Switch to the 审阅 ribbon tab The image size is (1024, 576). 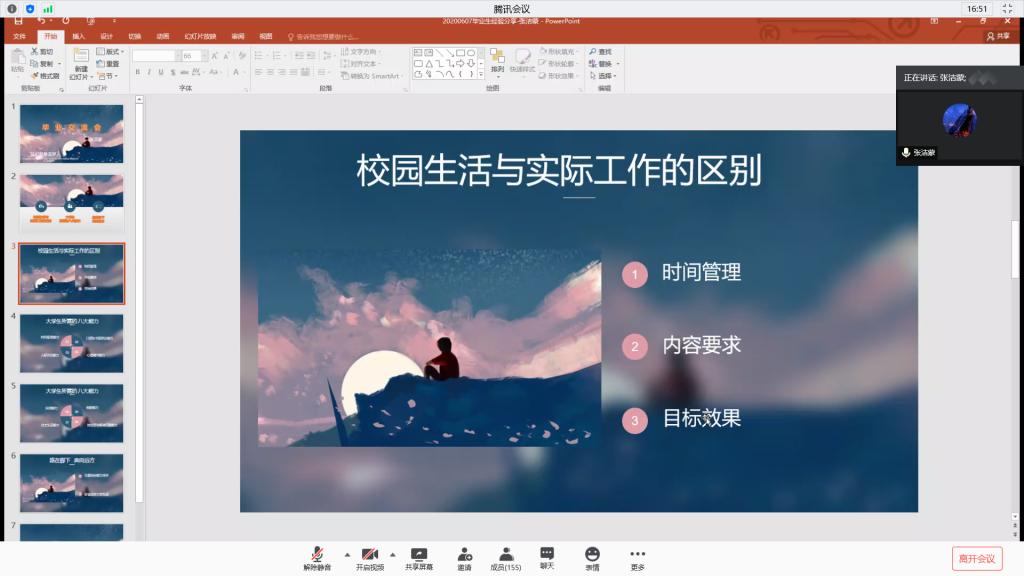238,37
